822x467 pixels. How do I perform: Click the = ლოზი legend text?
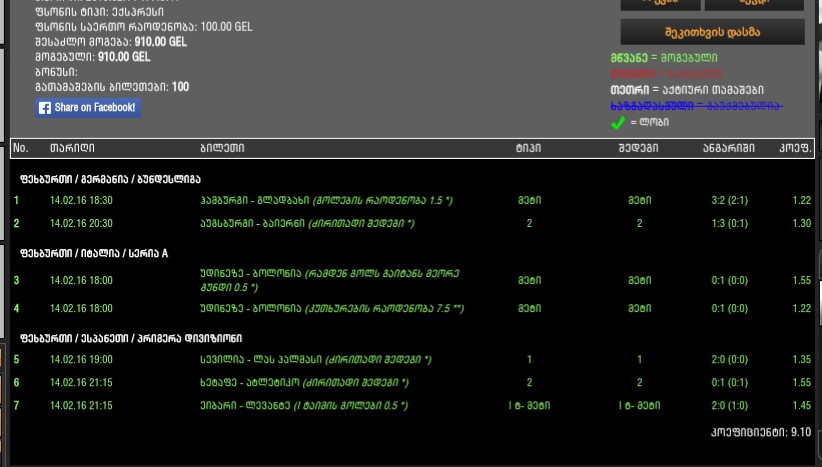tap(650, 122)
